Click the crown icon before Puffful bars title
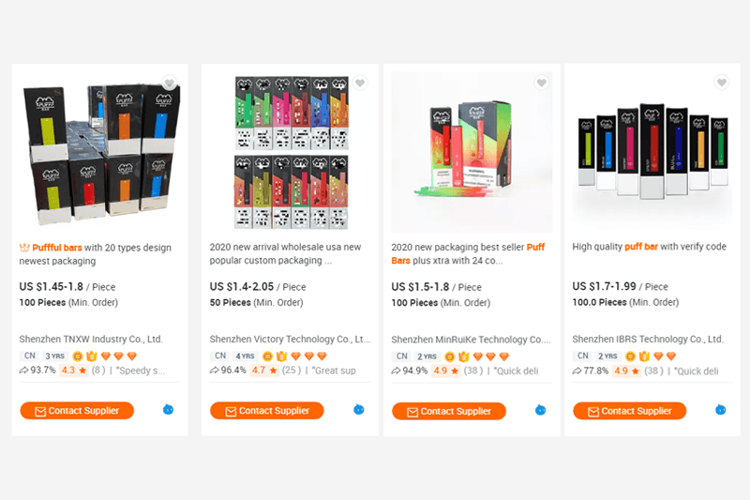750x500 pixels. (24, 247)
